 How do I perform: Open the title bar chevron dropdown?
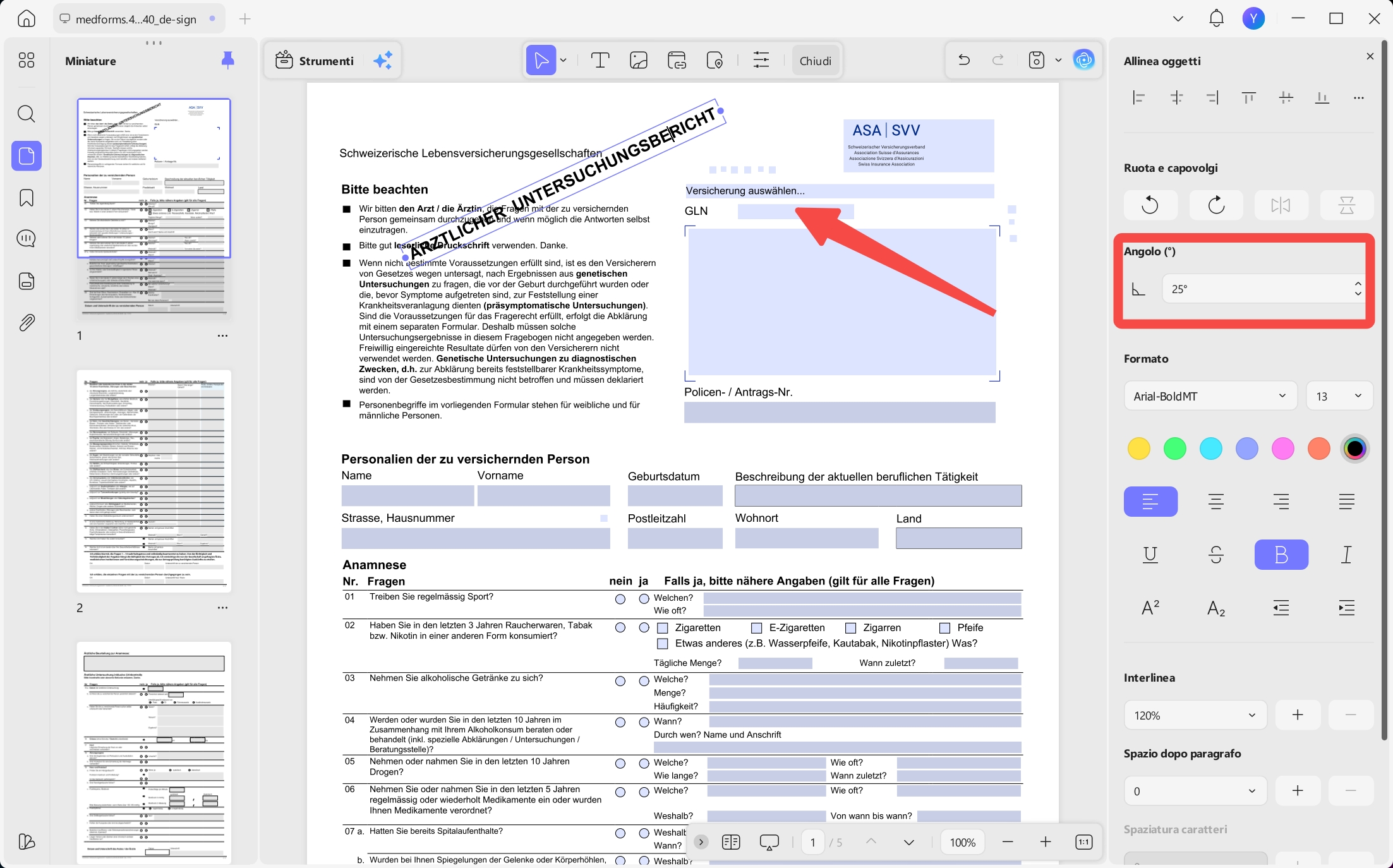point(1178,19)
